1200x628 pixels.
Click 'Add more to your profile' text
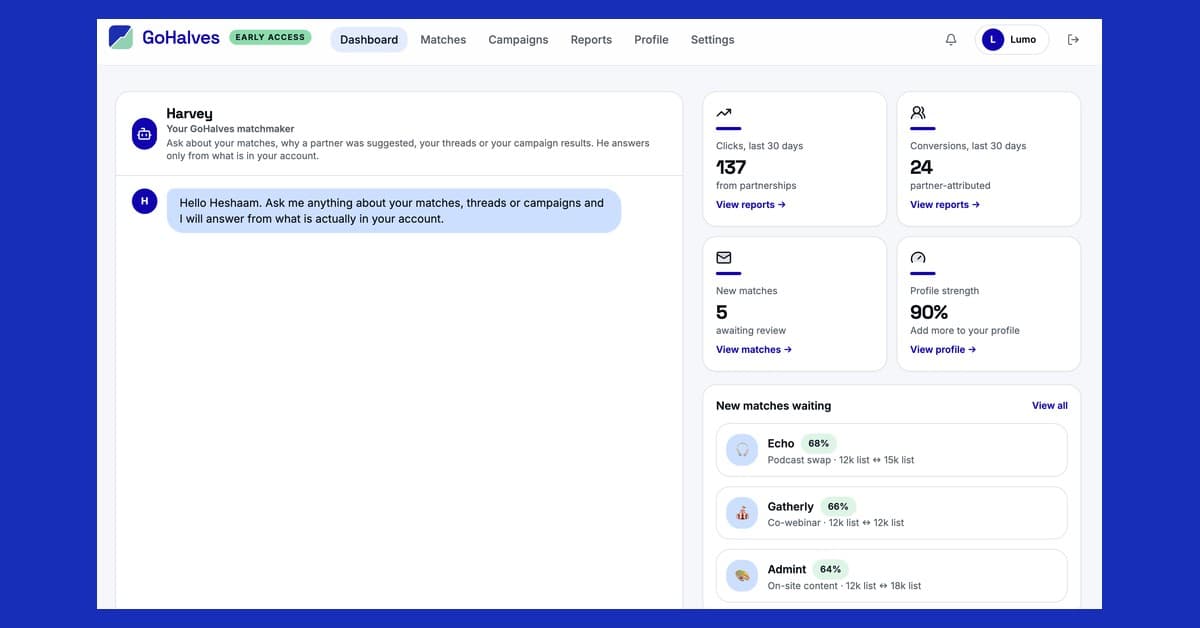pyautogui.click(x=965, y=331)
